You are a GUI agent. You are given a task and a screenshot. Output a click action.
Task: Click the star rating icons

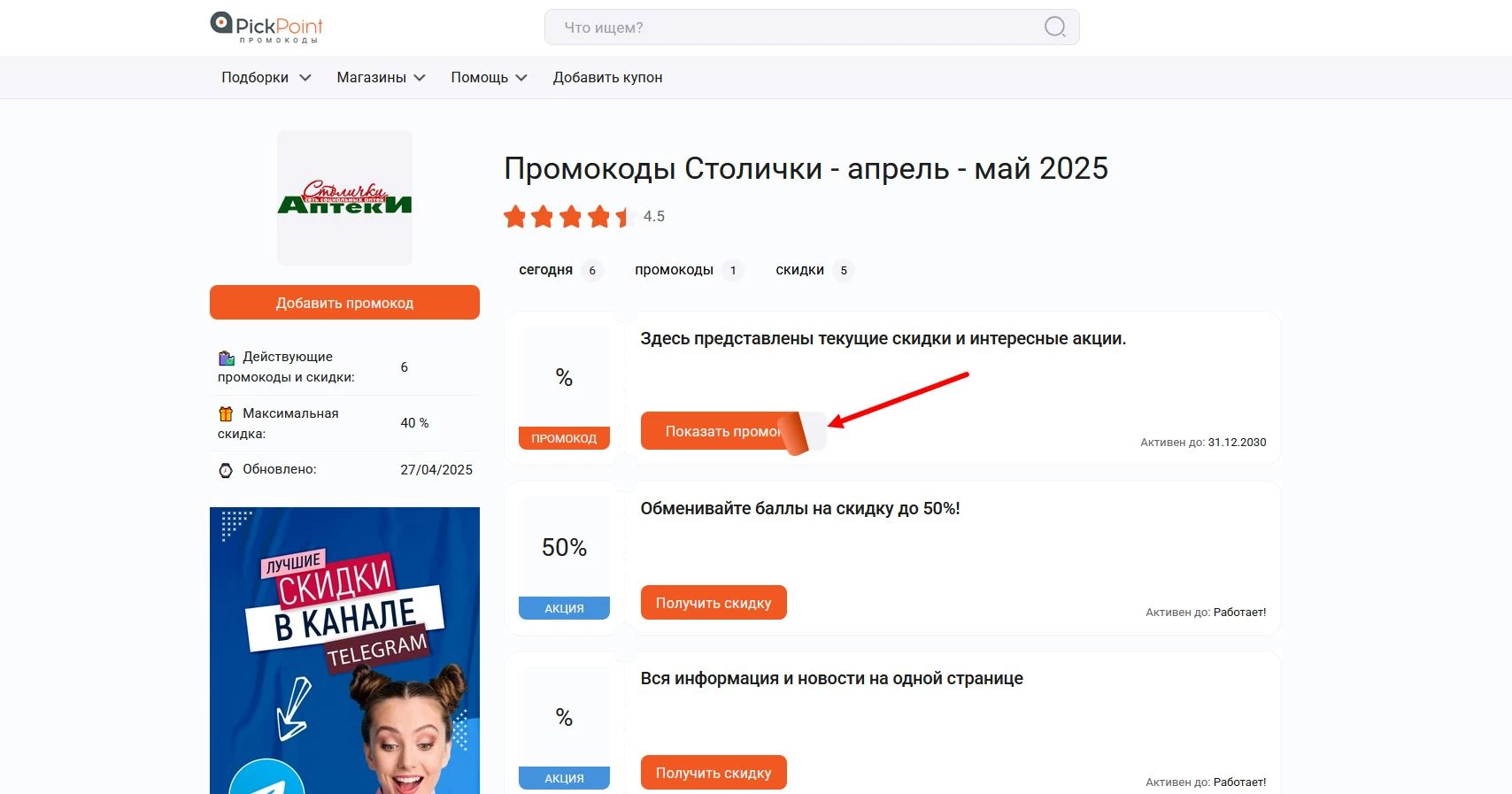point(568,216)
